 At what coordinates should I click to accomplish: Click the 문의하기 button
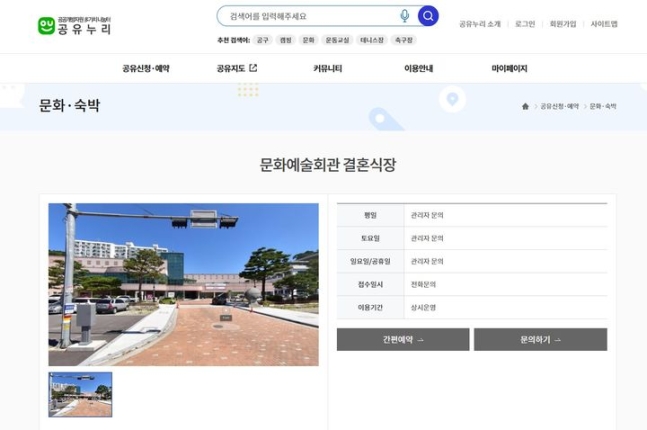coord(541,340)
